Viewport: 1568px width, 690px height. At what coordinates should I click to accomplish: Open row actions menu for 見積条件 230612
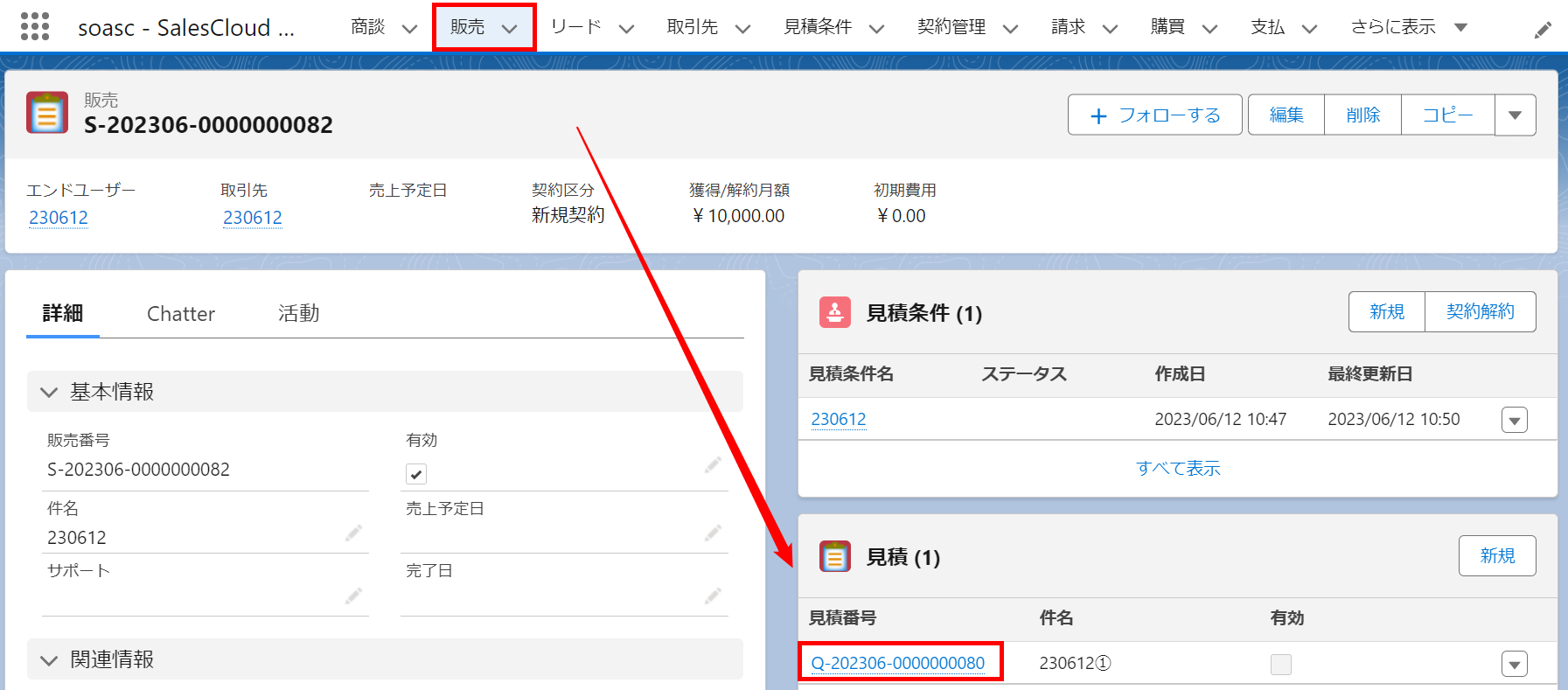[x=1514, y=420]
